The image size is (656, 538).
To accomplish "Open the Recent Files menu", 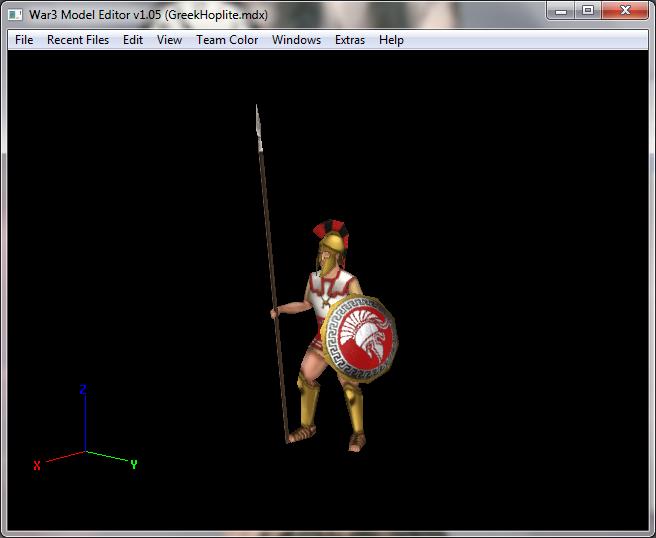I will [78, 40].
